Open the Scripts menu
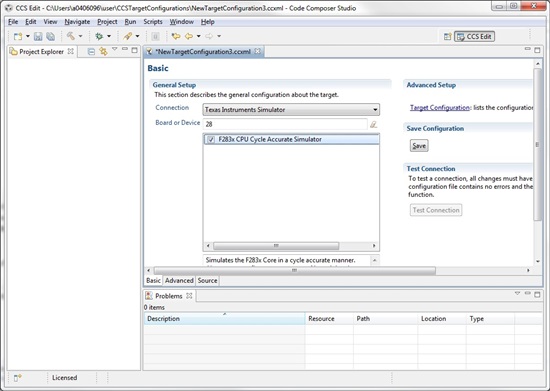The width and height of the screenshot is (550, 391). 153,22
